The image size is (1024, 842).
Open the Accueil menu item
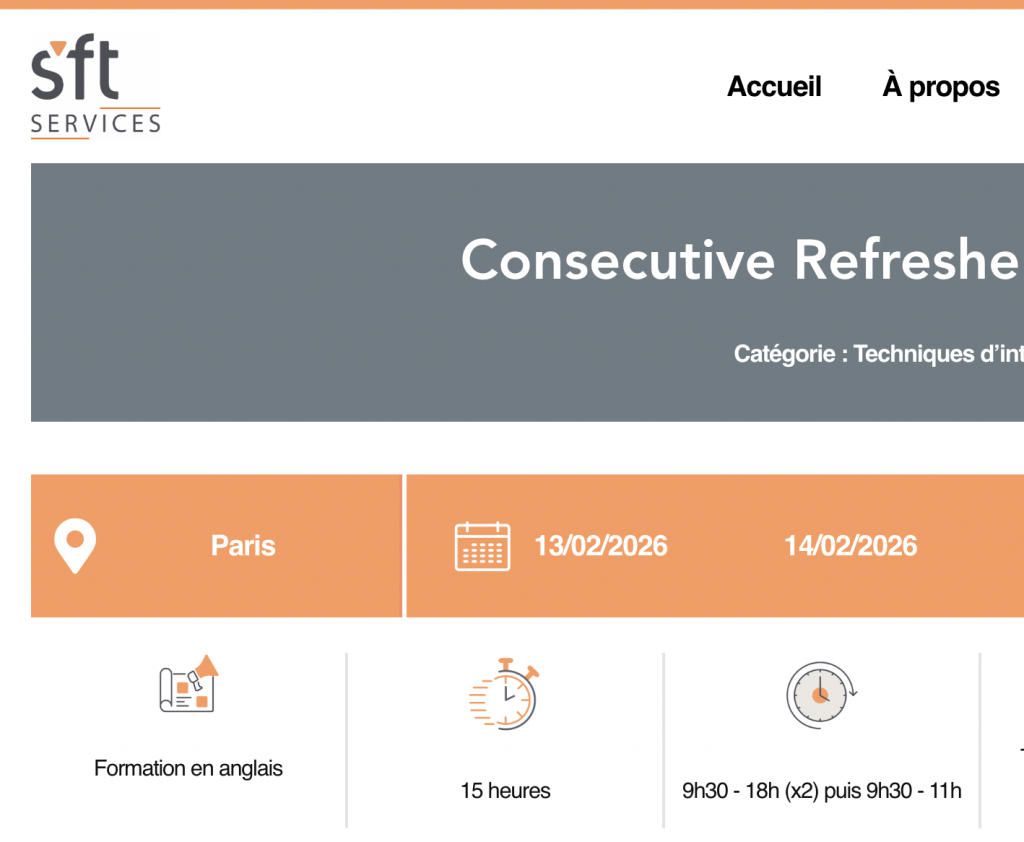(774, 87)
